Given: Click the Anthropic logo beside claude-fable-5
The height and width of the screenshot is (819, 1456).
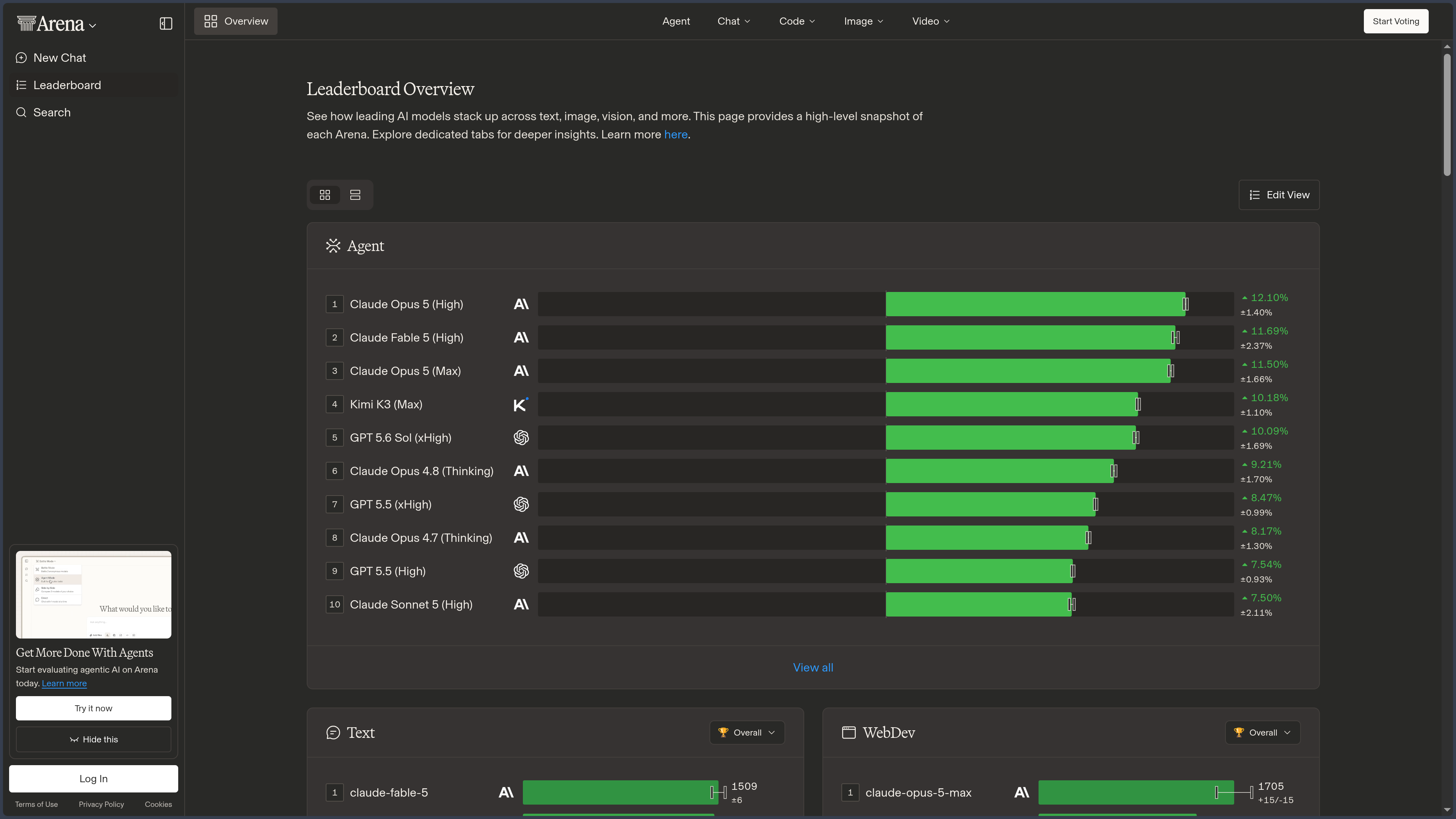Looking at the screenshot, I should click(506, 792).
